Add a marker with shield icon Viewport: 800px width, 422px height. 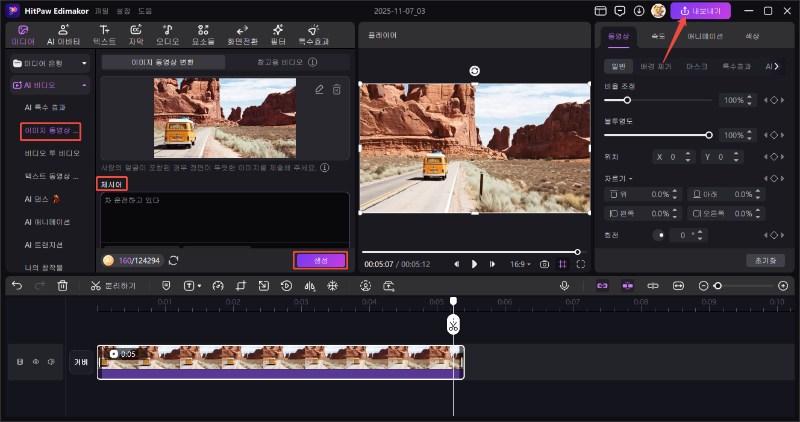coord(166,286)
